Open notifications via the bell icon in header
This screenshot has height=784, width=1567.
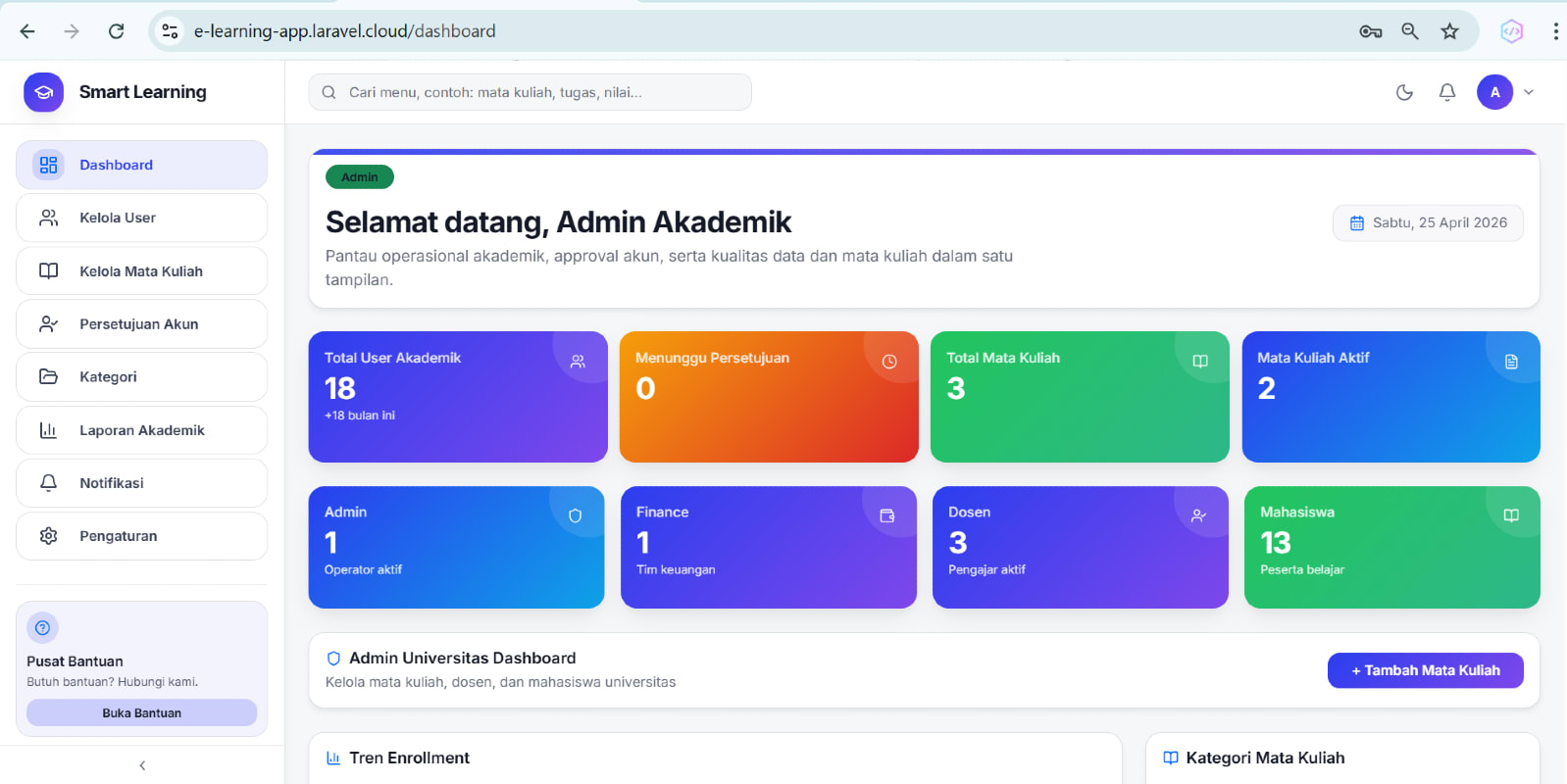coord(1447,92)
